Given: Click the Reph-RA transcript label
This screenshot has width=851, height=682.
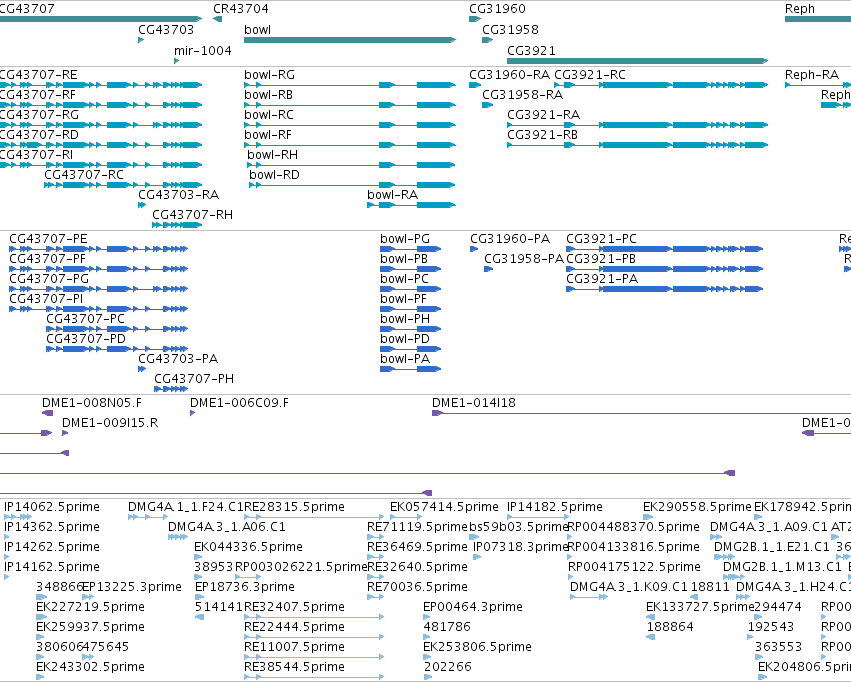Looking at the screenshot, I should (x=812, y=75).
